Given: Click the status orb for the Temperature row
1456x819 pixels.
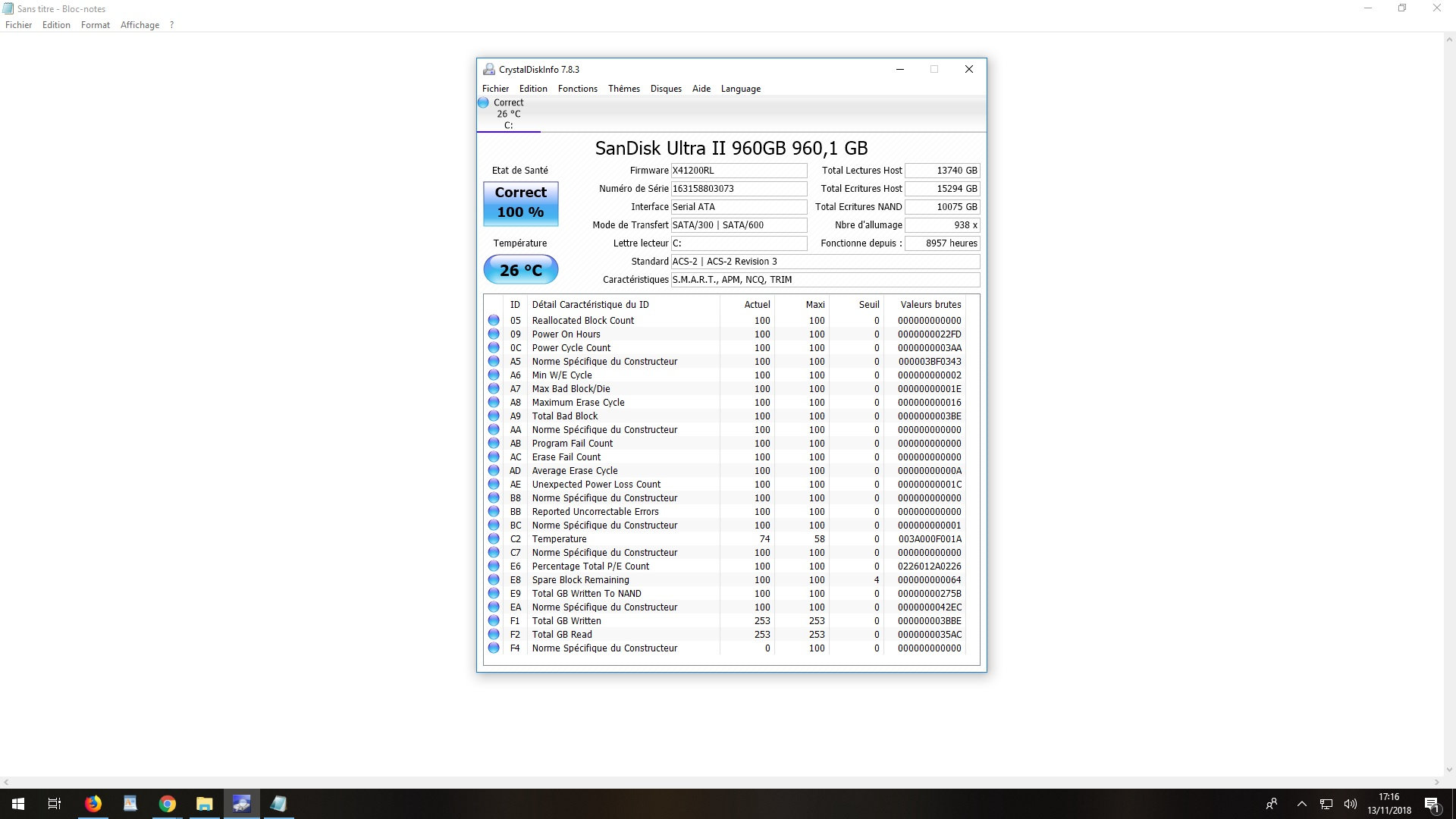Looking at the screenshot, I should (494, 539).
